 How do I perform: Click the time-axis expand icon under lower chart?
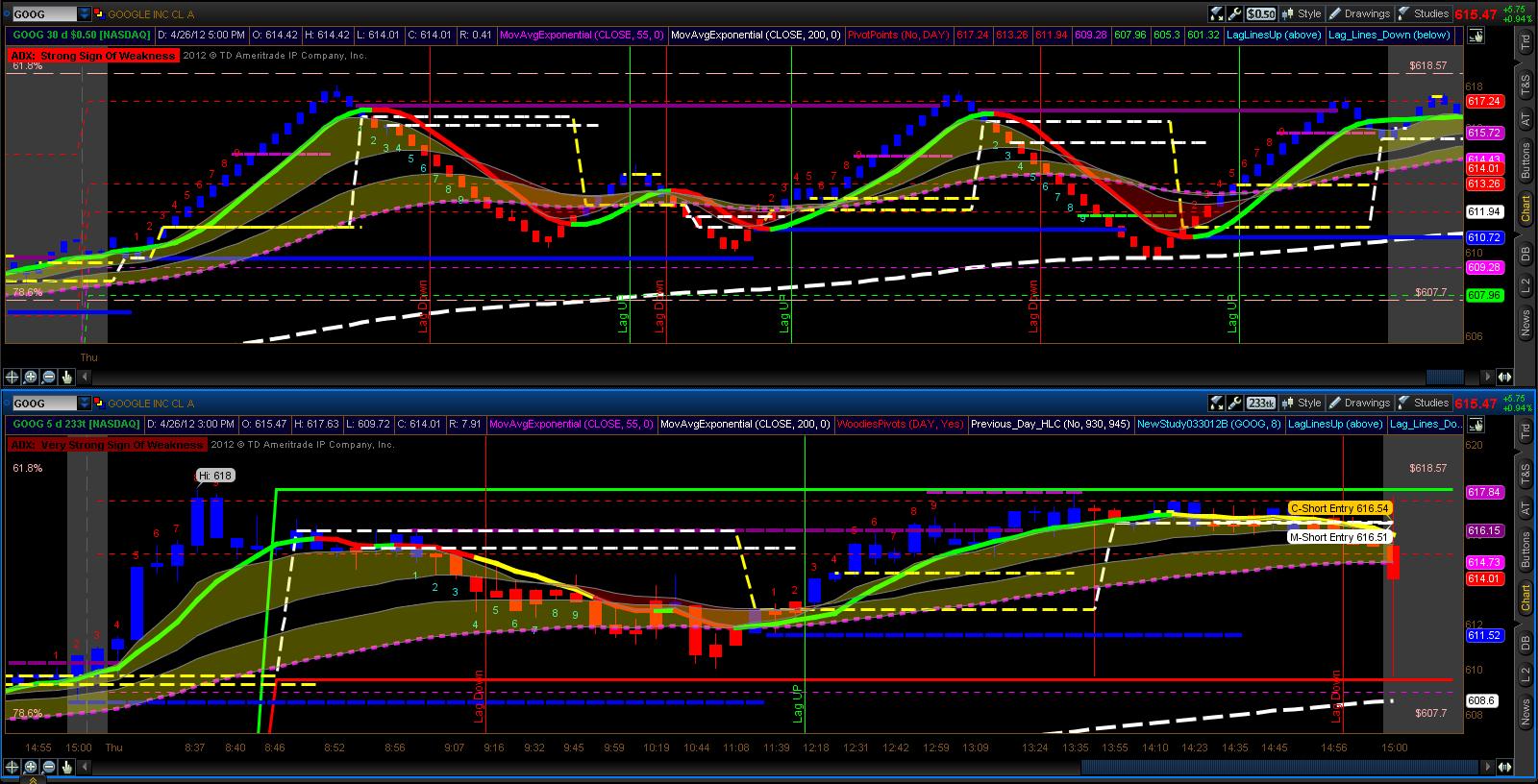1506,767
